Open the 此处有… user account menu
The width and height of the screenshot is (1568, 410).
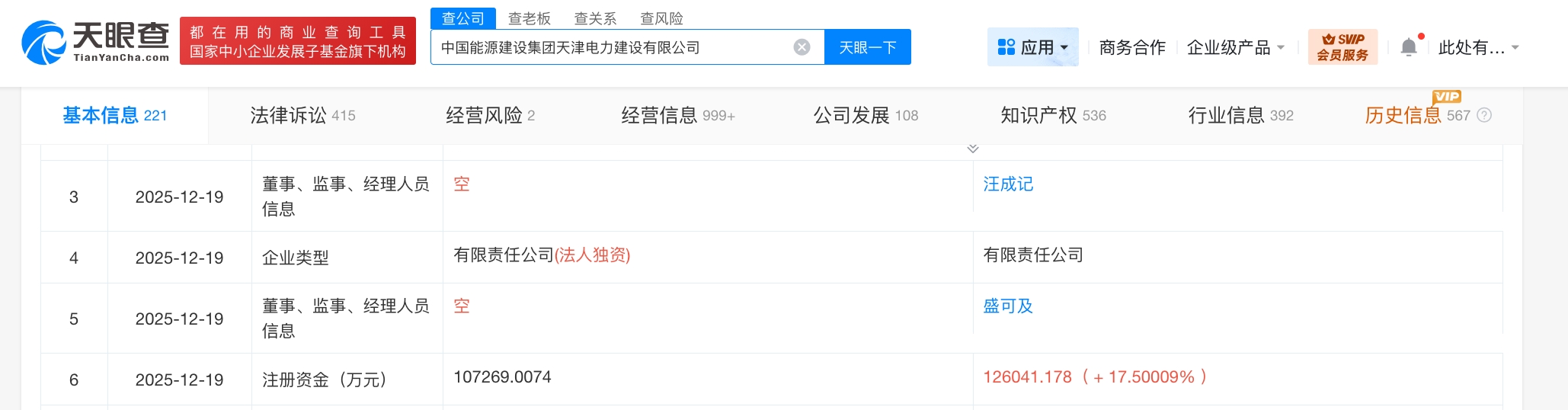[1478, 47]
